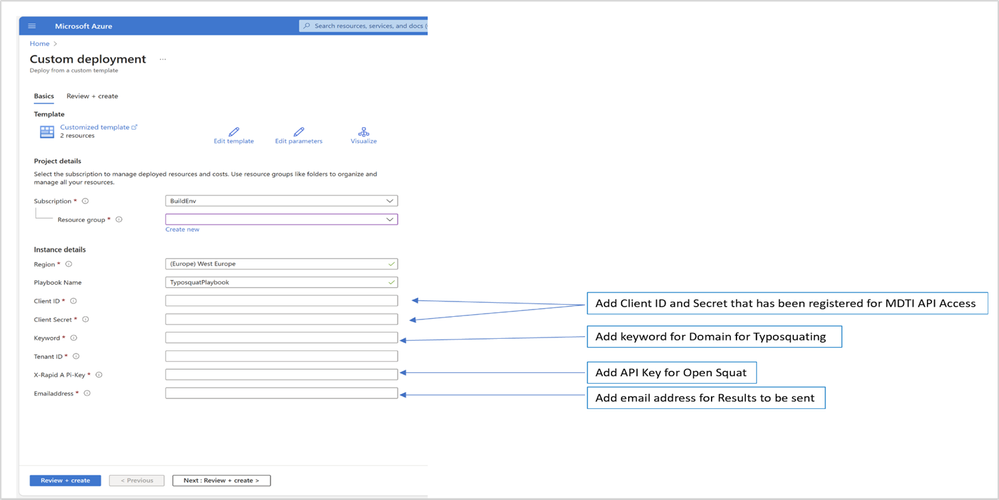The width and height of the screenshot is (999, 500).
Task: Click Create new resource group link
Action: pos(182,229)
